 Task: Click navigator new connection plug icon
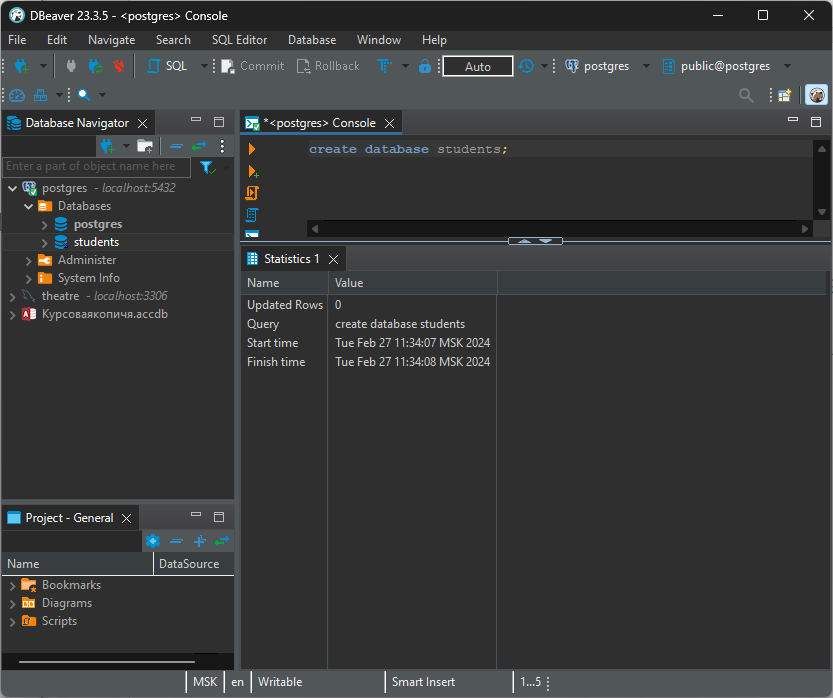pyautogui.click(x=107, y=146)
